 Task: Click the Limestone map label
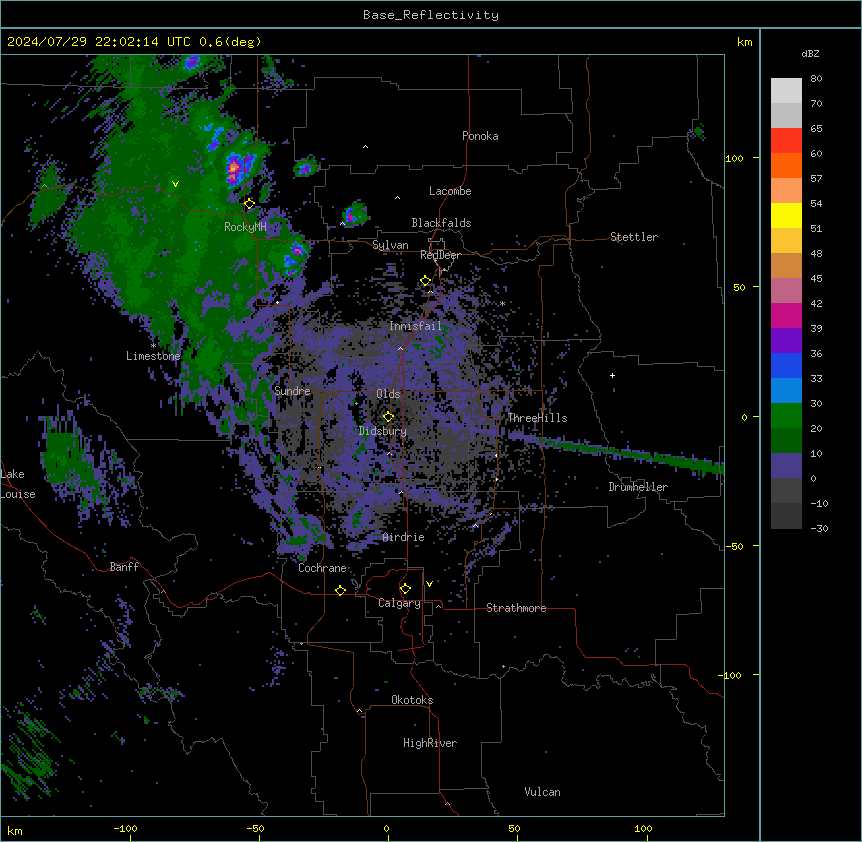(153, 356)
